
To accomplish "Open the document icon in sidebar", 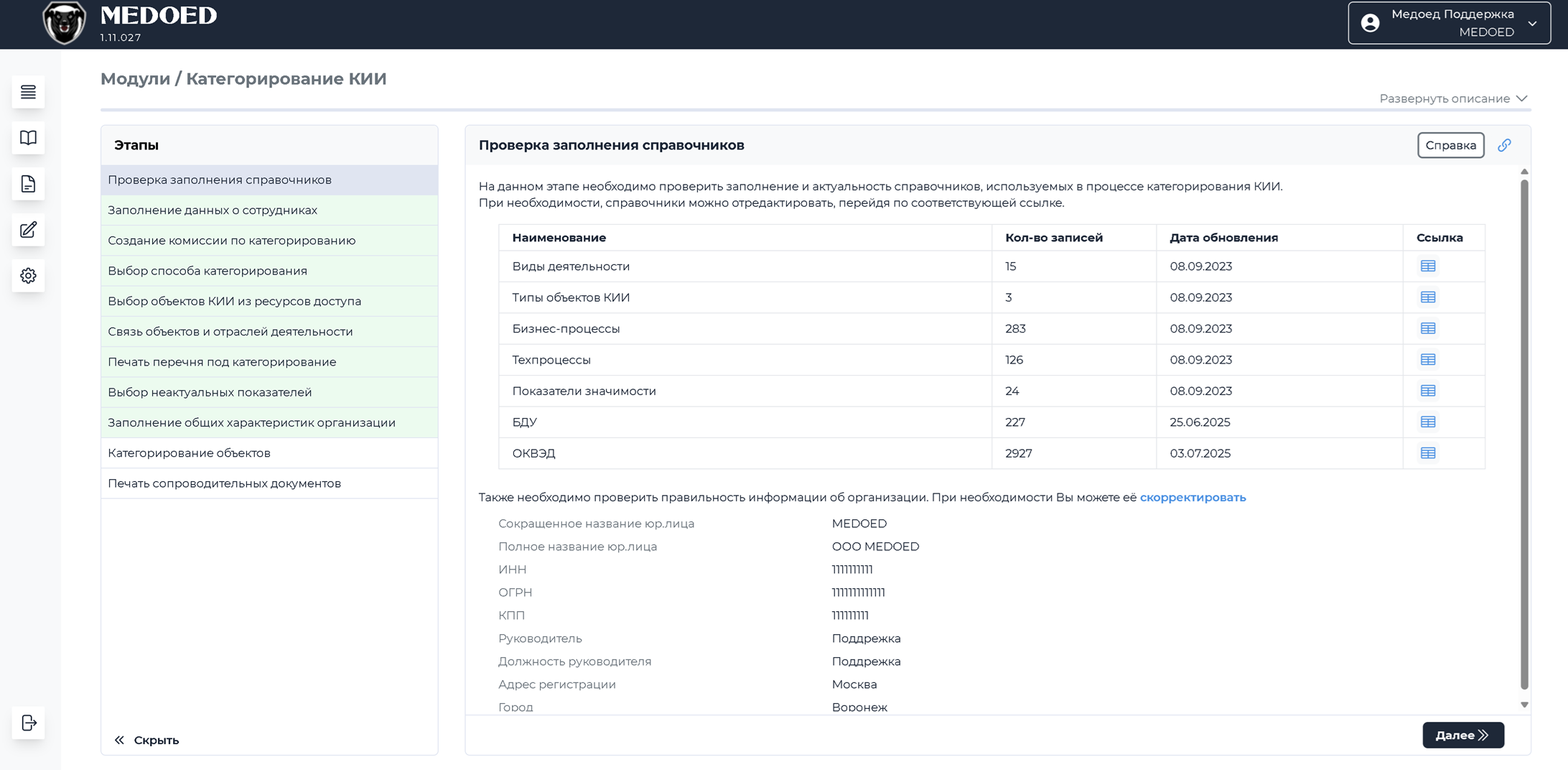I will [28, 184].
